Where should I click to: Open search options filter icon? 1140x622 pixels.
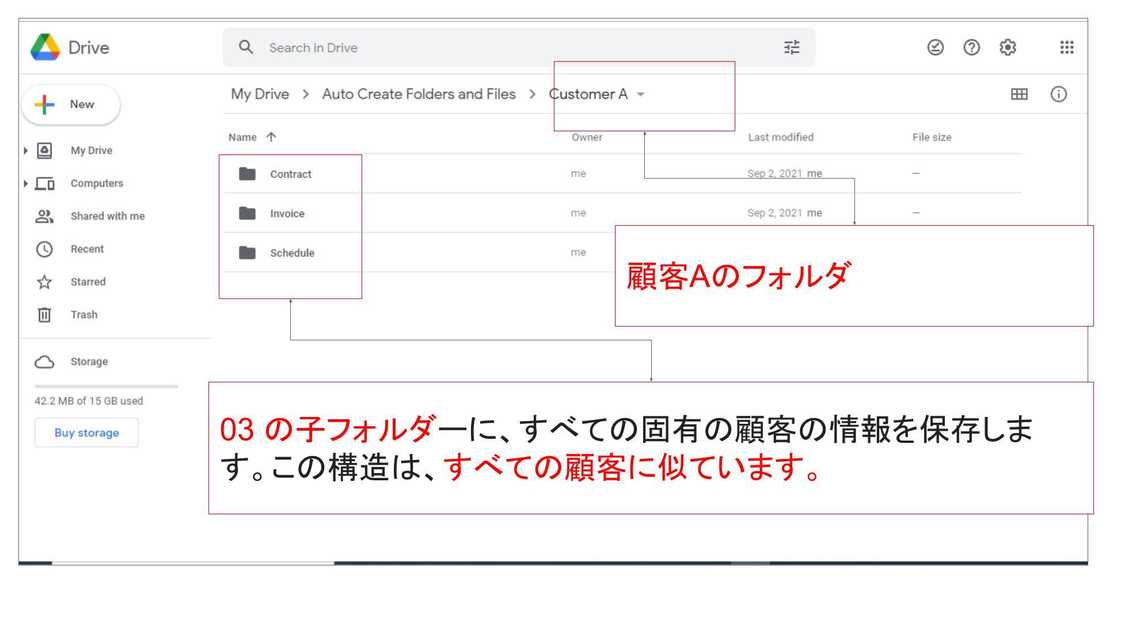coord(792,47)
